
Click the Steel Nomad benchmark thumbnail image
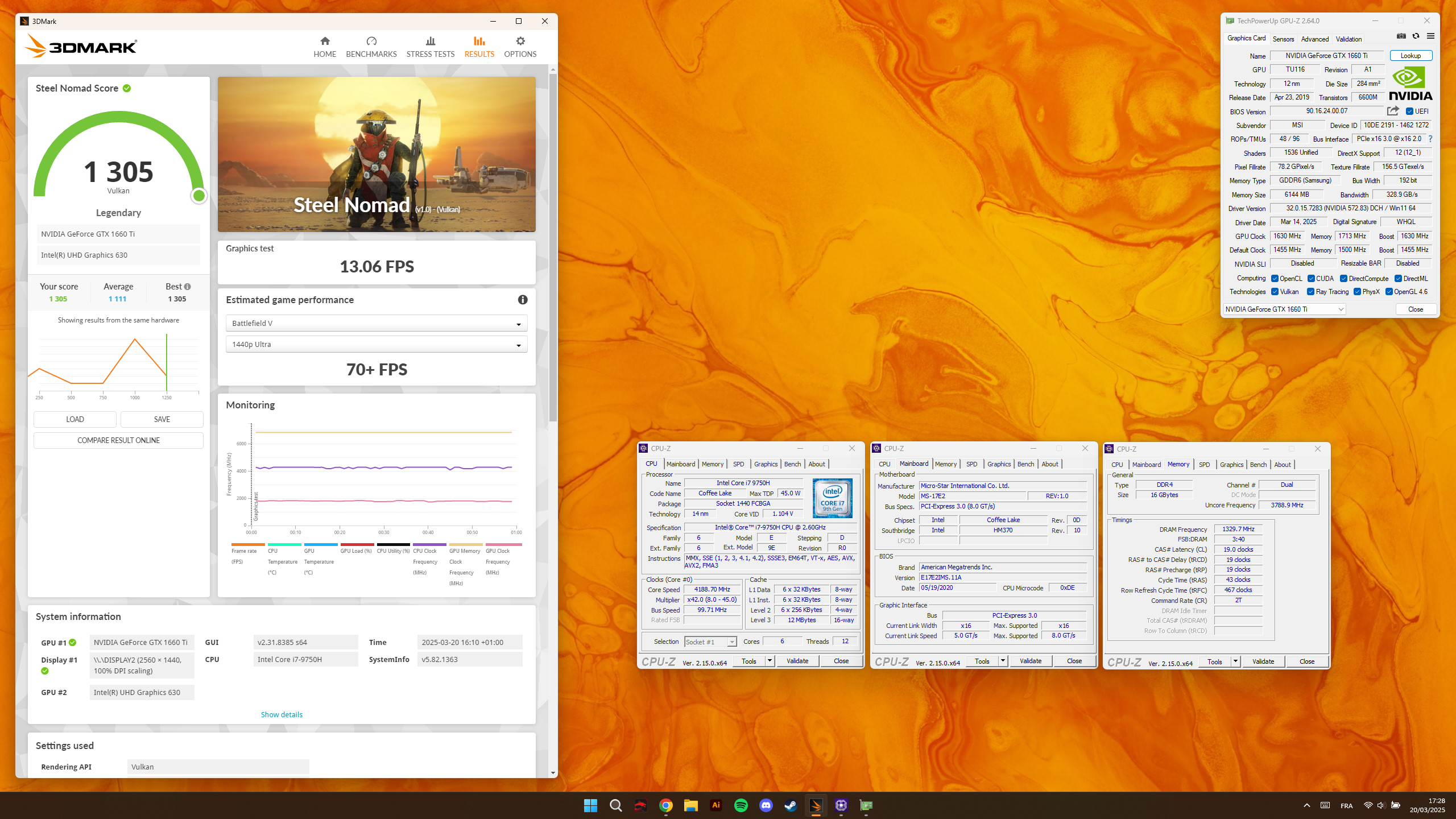click(377, 154)
